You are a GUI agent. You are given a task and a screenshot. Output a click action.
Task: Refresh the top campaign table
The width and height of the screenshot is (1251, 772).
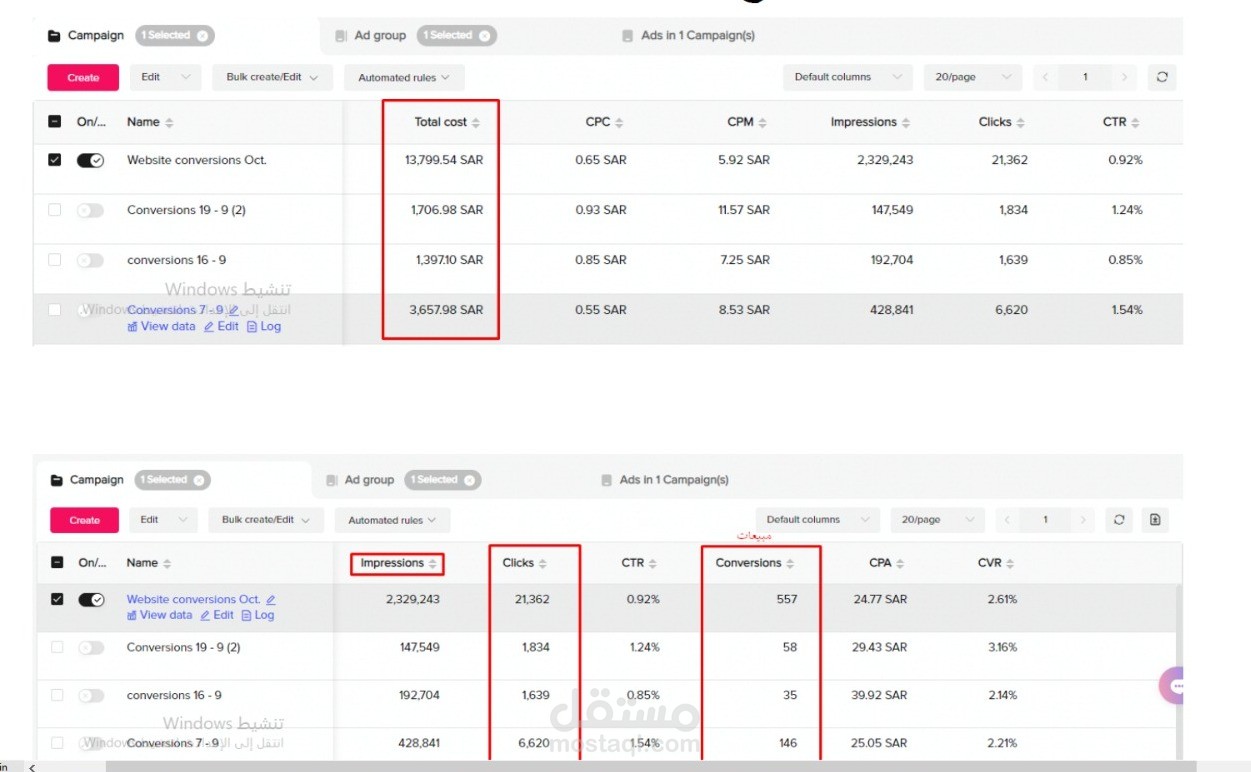pyautogui.click(x=1161, y=77)
